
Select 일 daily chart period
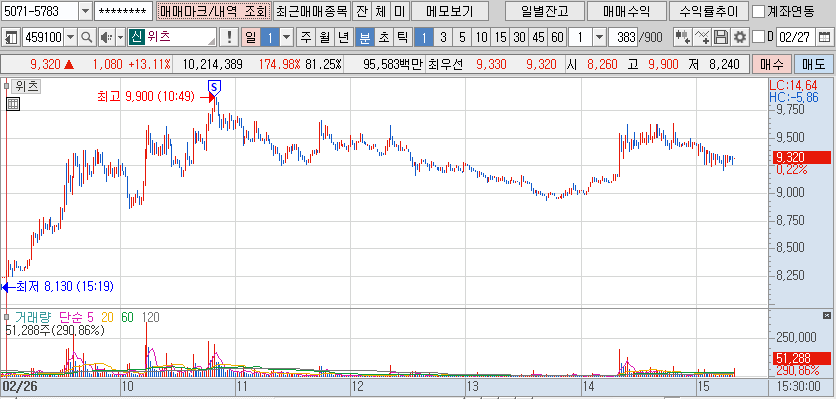point(251,37)
